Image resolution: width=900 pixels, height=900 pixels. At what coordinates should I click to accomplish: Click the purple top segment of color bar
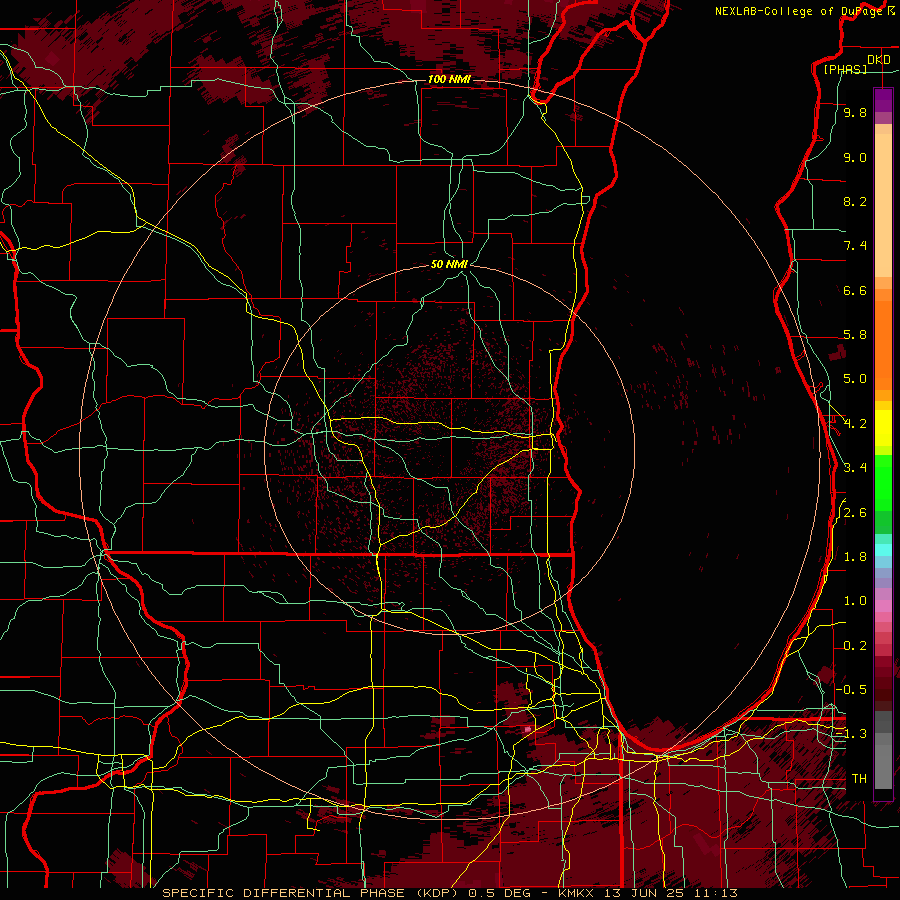pyautogui.click(x=883, y=101)
